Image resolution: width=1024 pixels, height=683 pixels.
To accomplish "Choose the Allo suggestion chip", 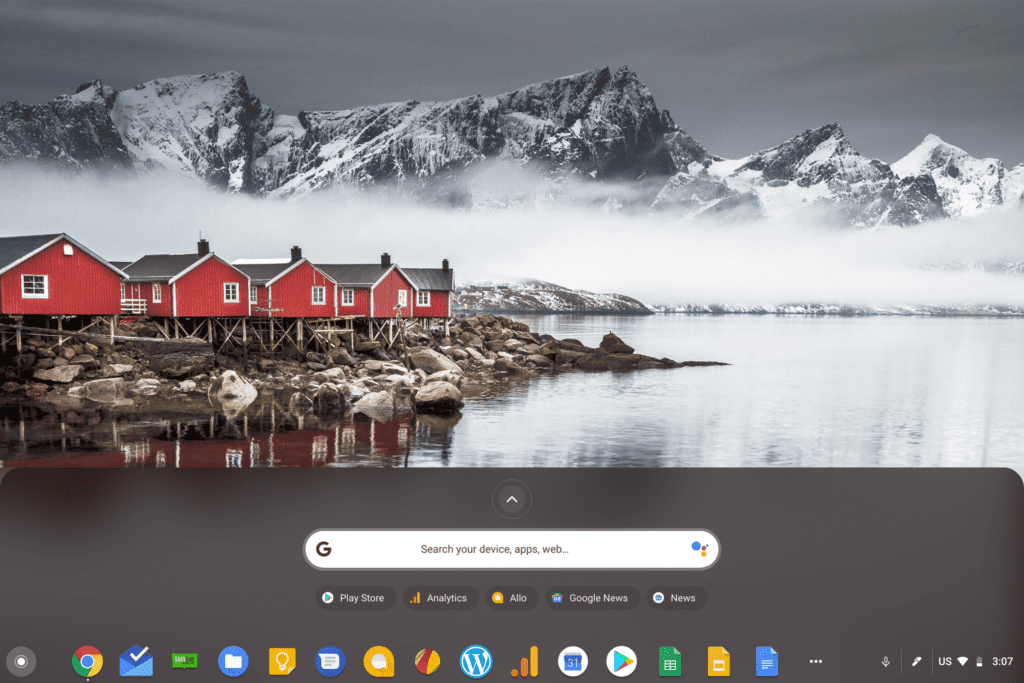I will (x=509, y=598).
